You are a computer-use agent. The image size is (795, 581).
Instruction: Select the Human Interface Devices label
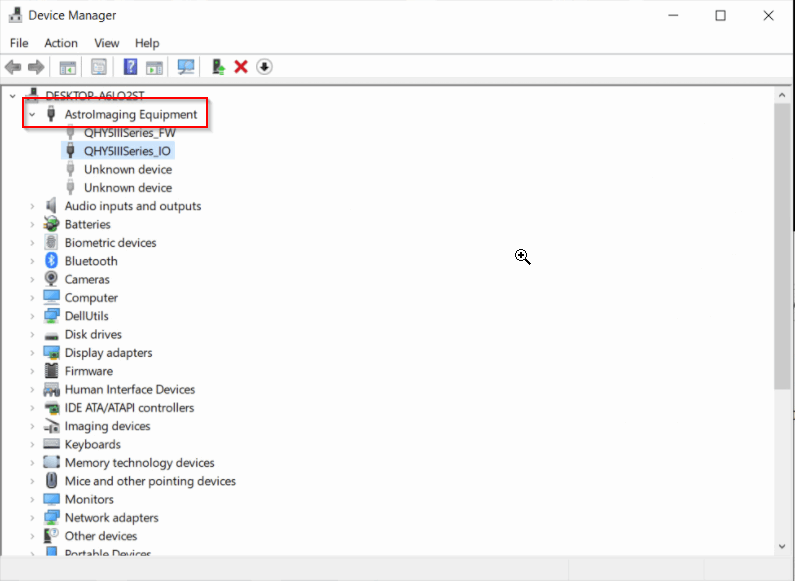click(130, 389)
